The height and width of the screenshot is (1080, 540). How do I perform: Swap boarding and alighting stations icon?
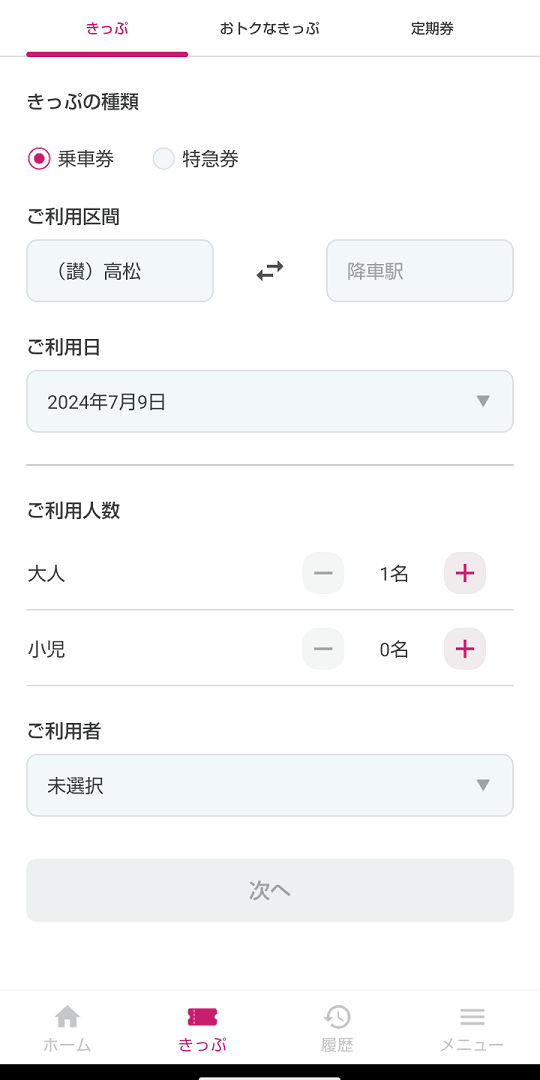270,271
